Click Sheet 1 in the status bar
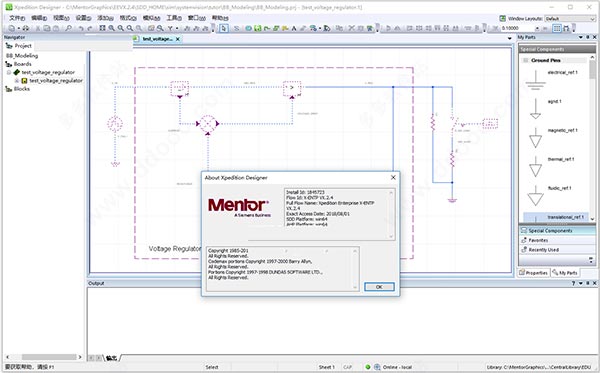600x373 pixels. tap(326, 367)
